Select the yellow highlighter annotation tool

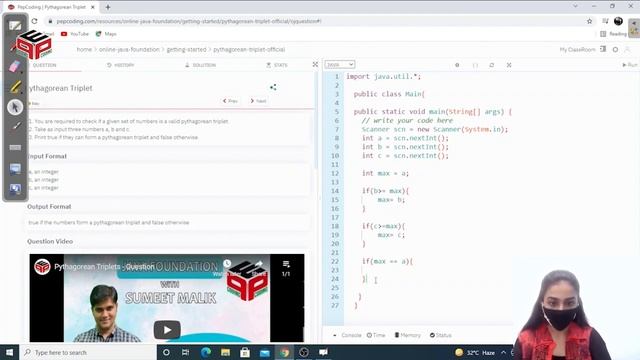click(x=15, y=87)
